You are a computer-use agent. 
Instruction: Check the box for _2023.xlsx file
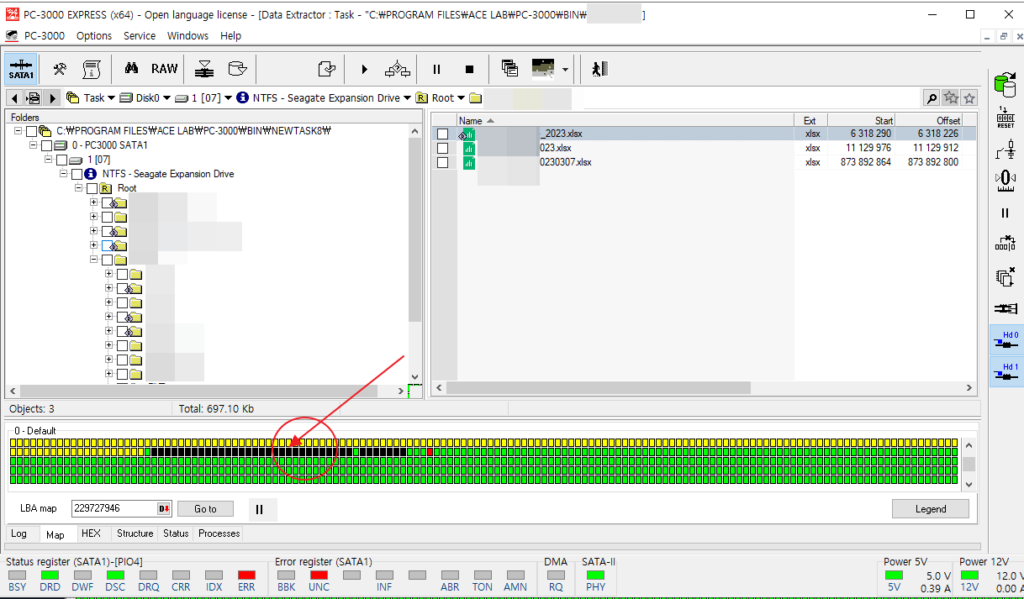coord(442,134)
